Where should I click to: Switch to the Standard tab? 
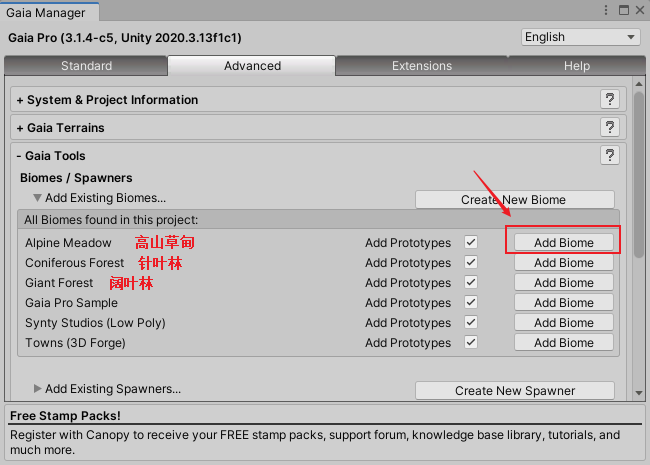(86, 66)
